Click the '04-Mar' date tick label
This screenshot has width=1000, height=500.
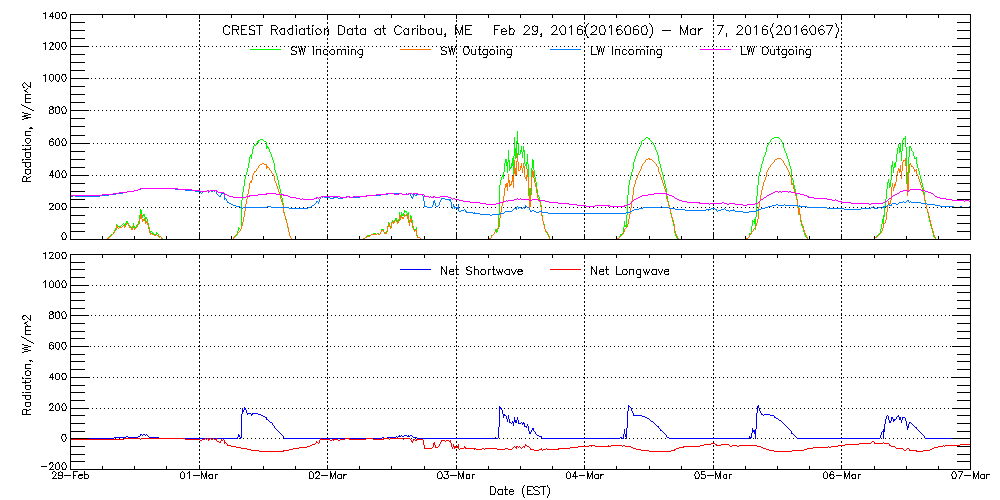point(585,476)
